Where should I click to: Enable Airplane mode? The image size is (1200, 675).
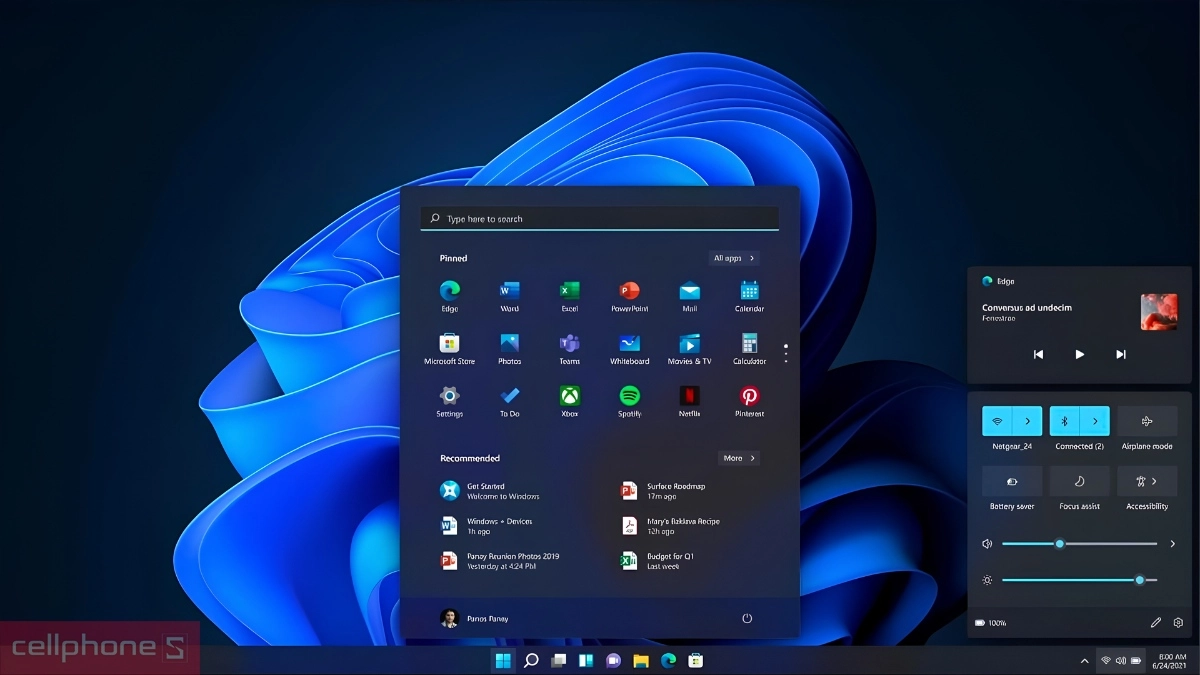click(1147, 421)
